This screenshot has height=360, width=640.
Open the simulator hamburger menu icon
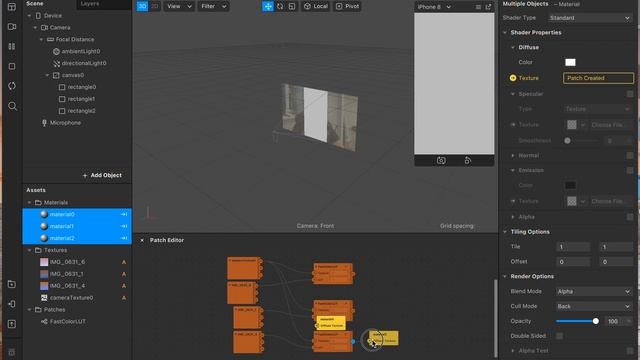click(478, 7)
